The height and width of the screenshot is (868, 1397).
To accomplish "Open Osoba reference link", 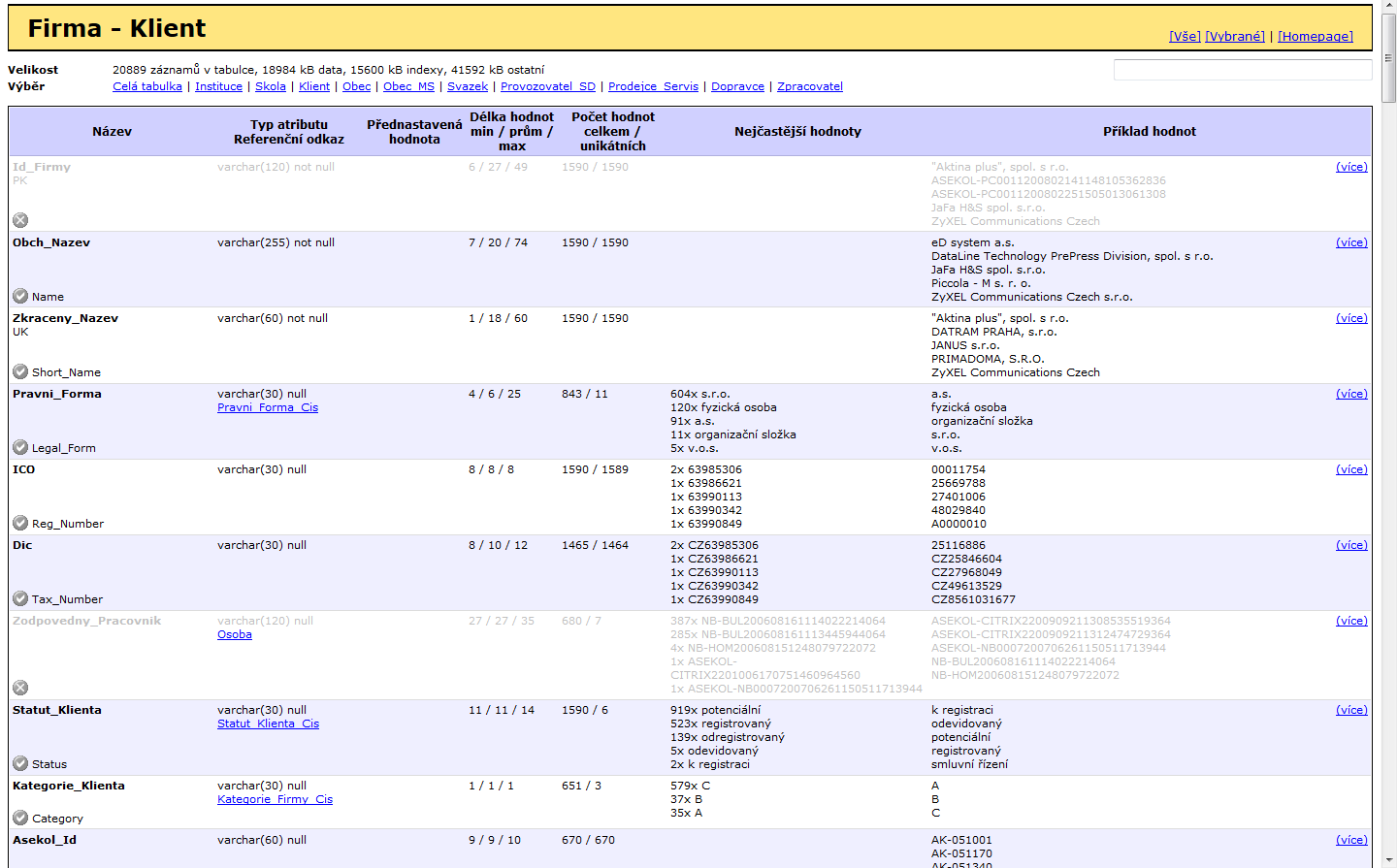I will coord(235,634).
